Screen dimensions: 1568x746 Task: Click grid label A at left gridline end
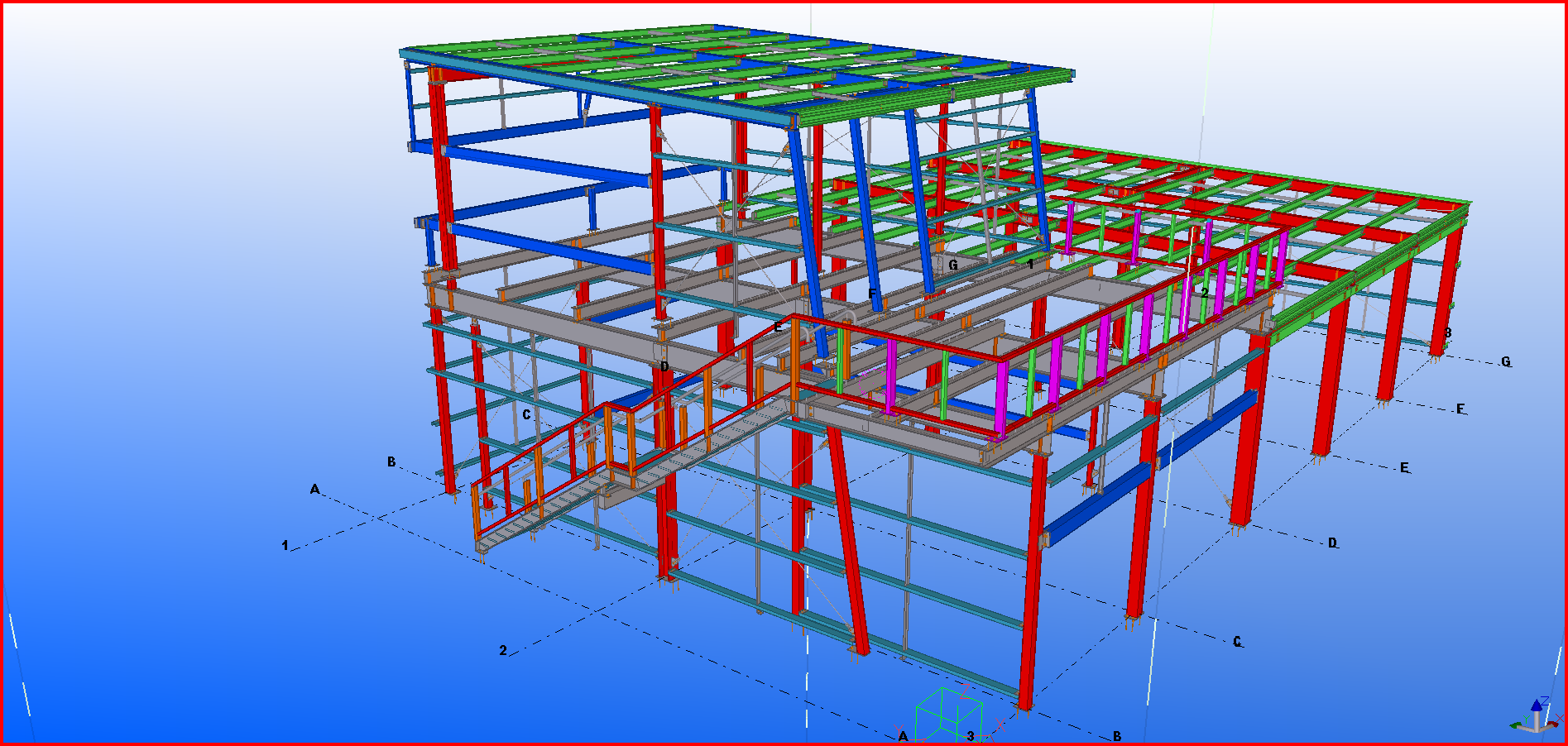(x=314, y=490)
